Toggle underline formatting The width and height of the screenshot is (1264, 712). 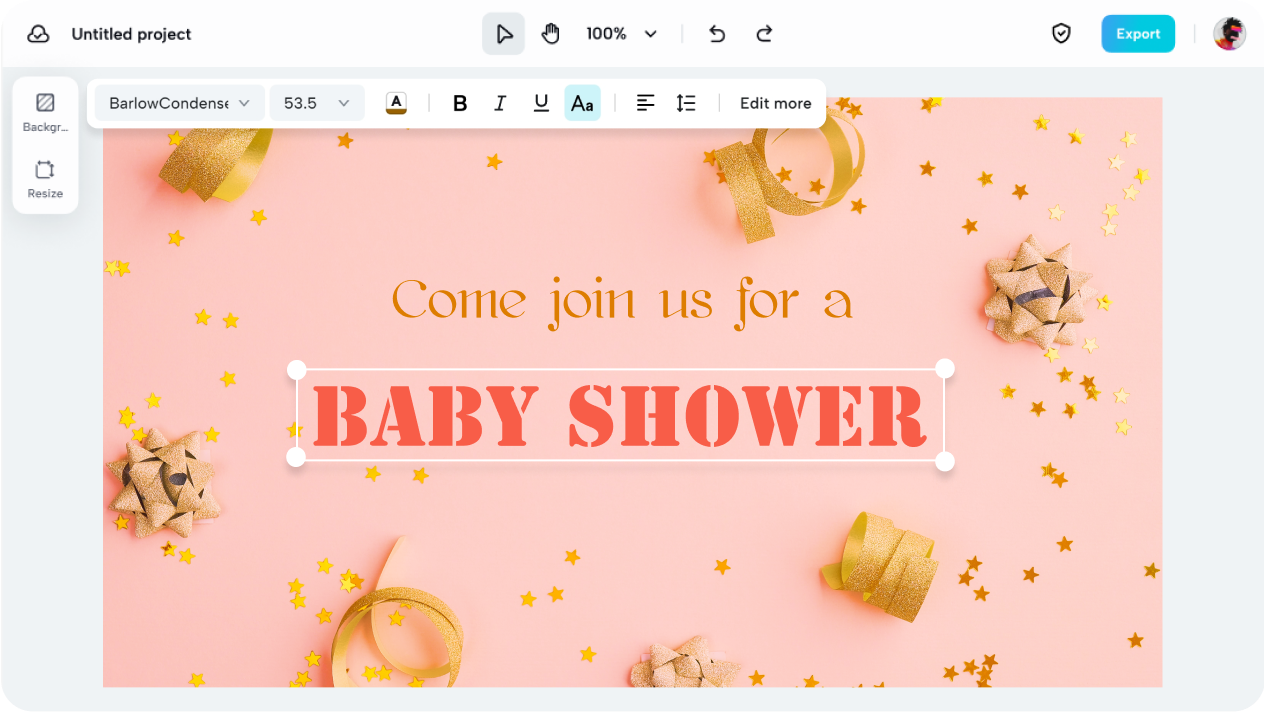click(x=541, y=103)
